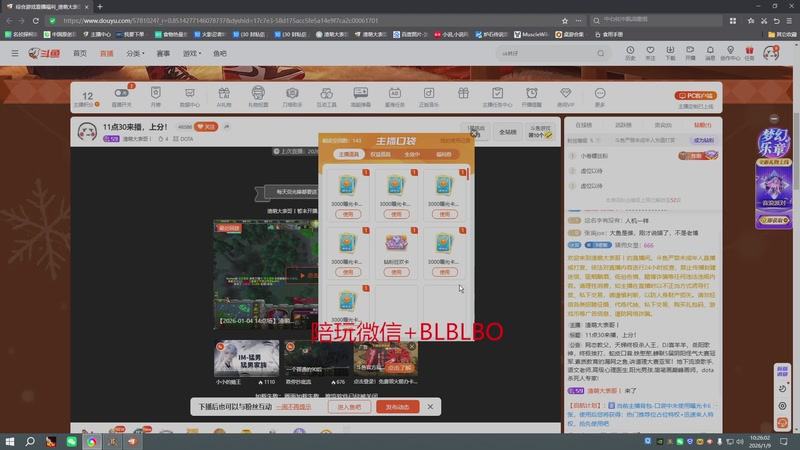Screen dimensions: 800x450
Task: Open the 主播任务中心 task center icon
Action: (497, 96)
